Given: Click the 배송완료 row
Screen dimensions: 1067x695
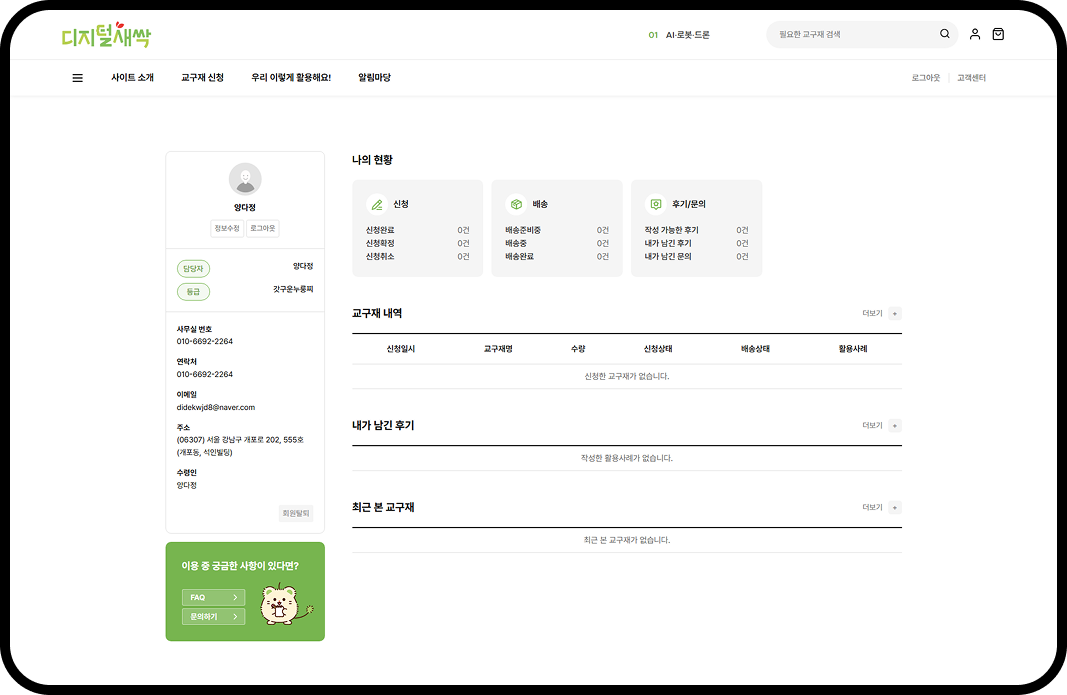Looking at the screenshot, I should pyautogui.click(x=557, y=257).
